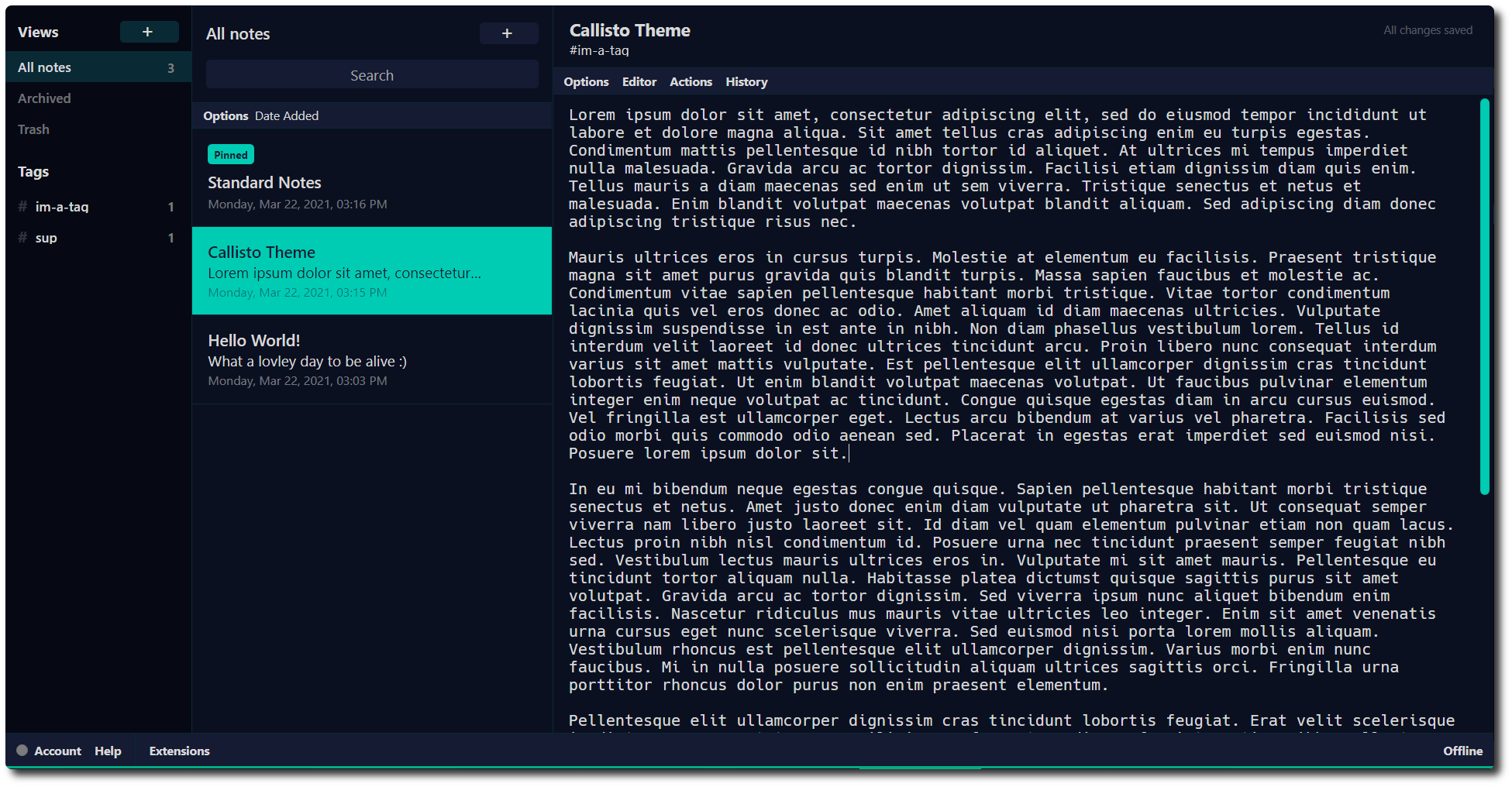Click the Offline status indicator
Viewport: 1512px width, 787px height.
coord(1463,751)
